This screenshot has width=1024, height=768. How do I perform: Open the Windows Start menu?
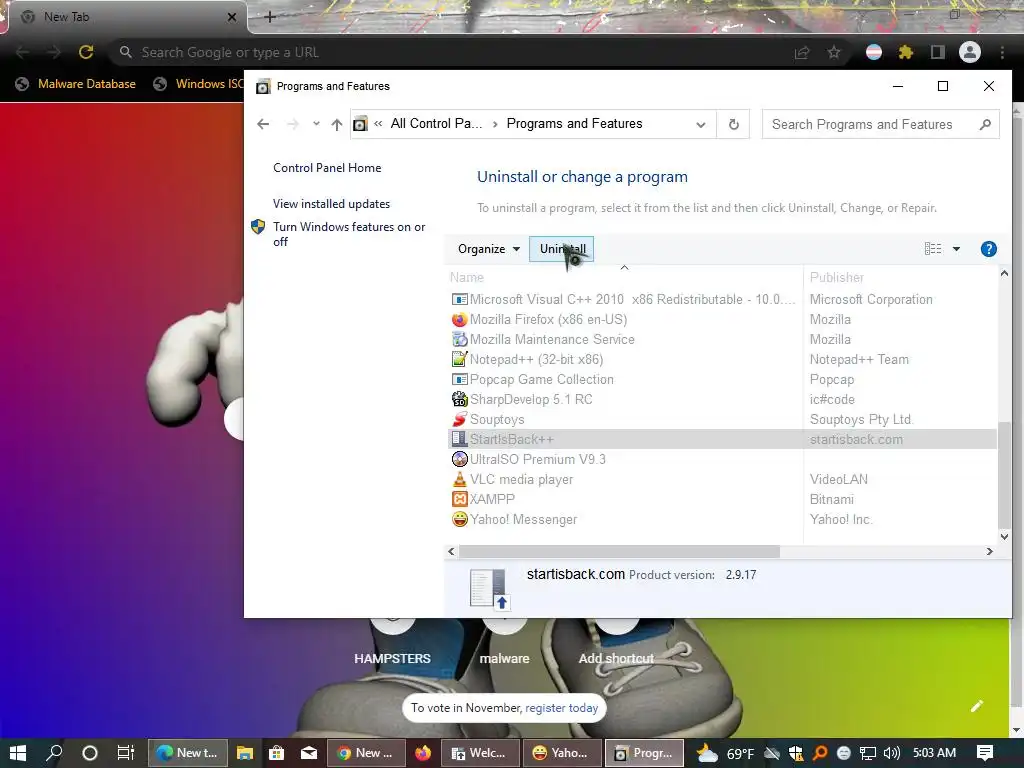pos(17,753)
